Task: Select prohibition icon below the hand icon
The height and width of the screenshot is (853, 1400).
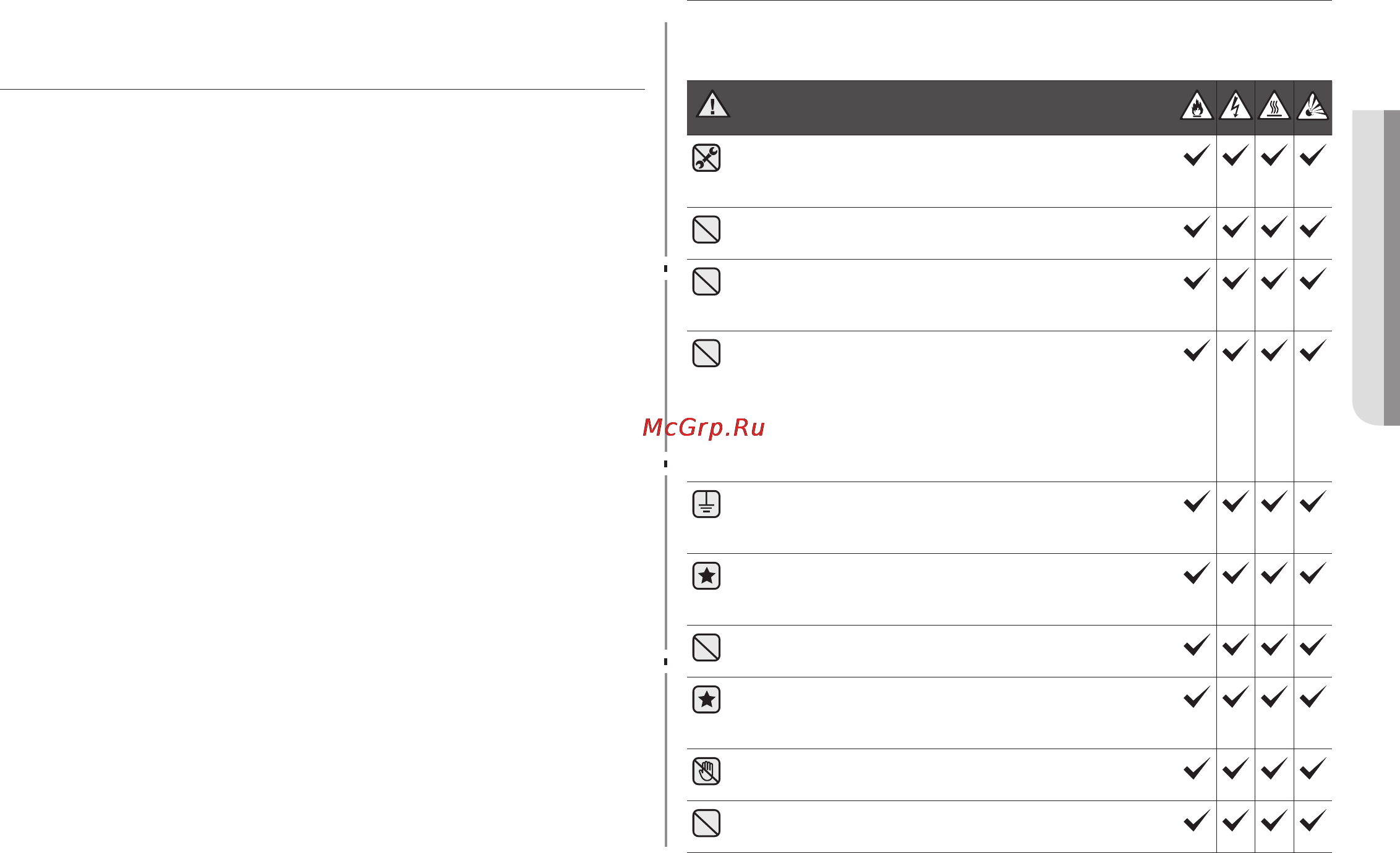Action: coord(706,823)
